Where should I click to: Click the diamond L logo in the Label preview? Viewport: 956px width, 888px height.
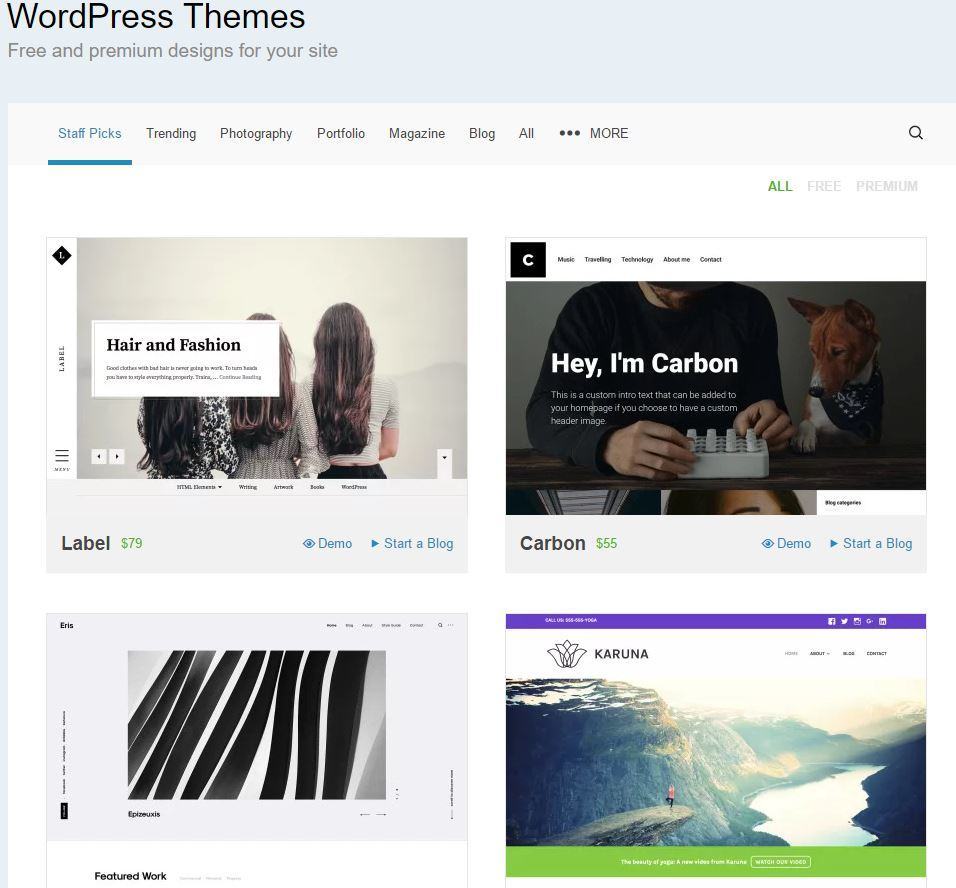[61, 256]
